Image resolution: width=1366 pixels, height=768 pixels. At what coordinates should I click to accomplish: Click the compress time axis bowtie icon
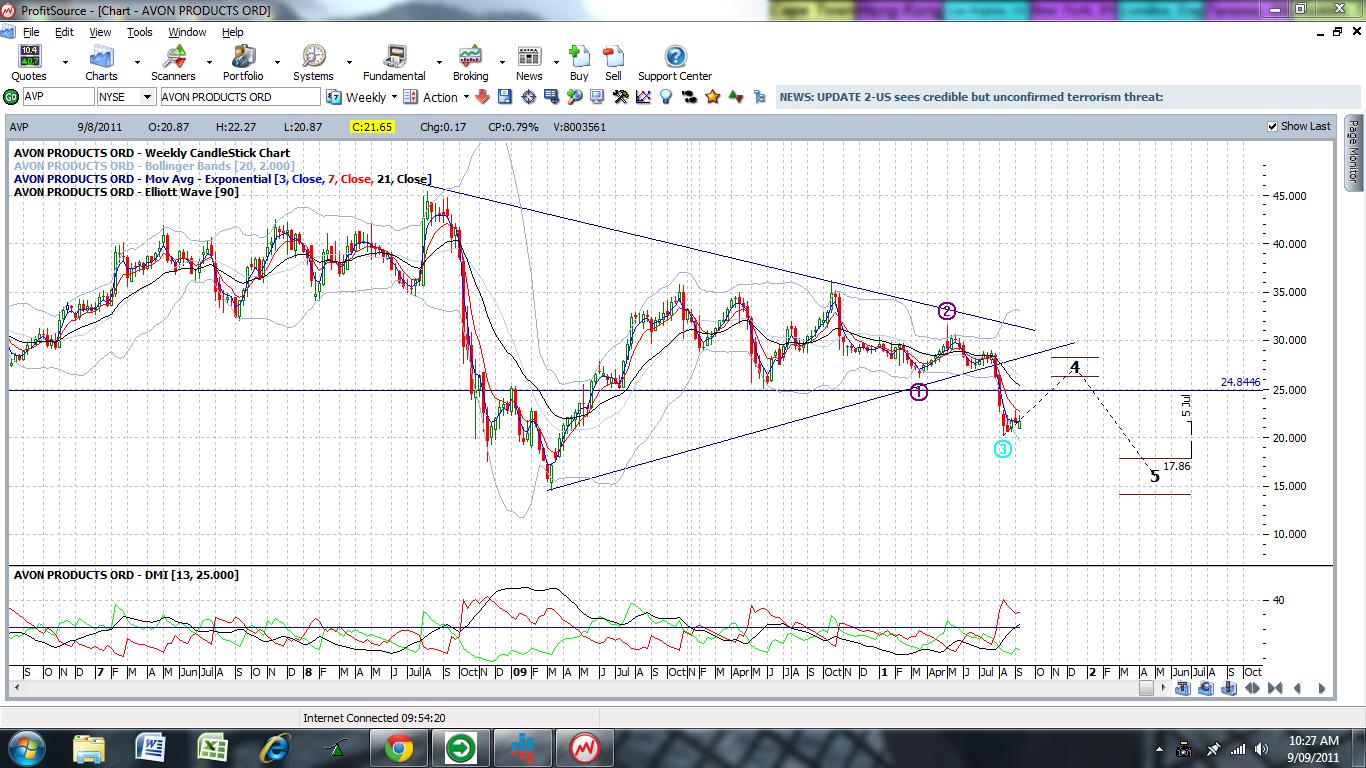pyautogui.click(x=1275, y=688)
